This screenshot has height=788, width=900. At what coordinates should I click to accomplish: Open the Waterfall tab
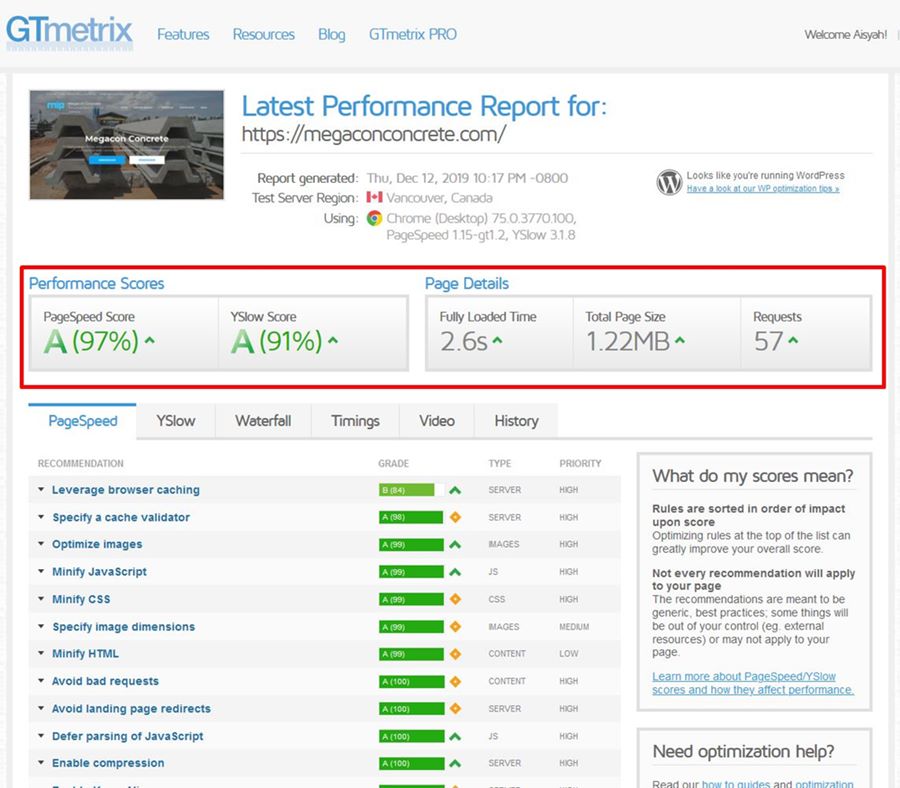coord(262,421)
